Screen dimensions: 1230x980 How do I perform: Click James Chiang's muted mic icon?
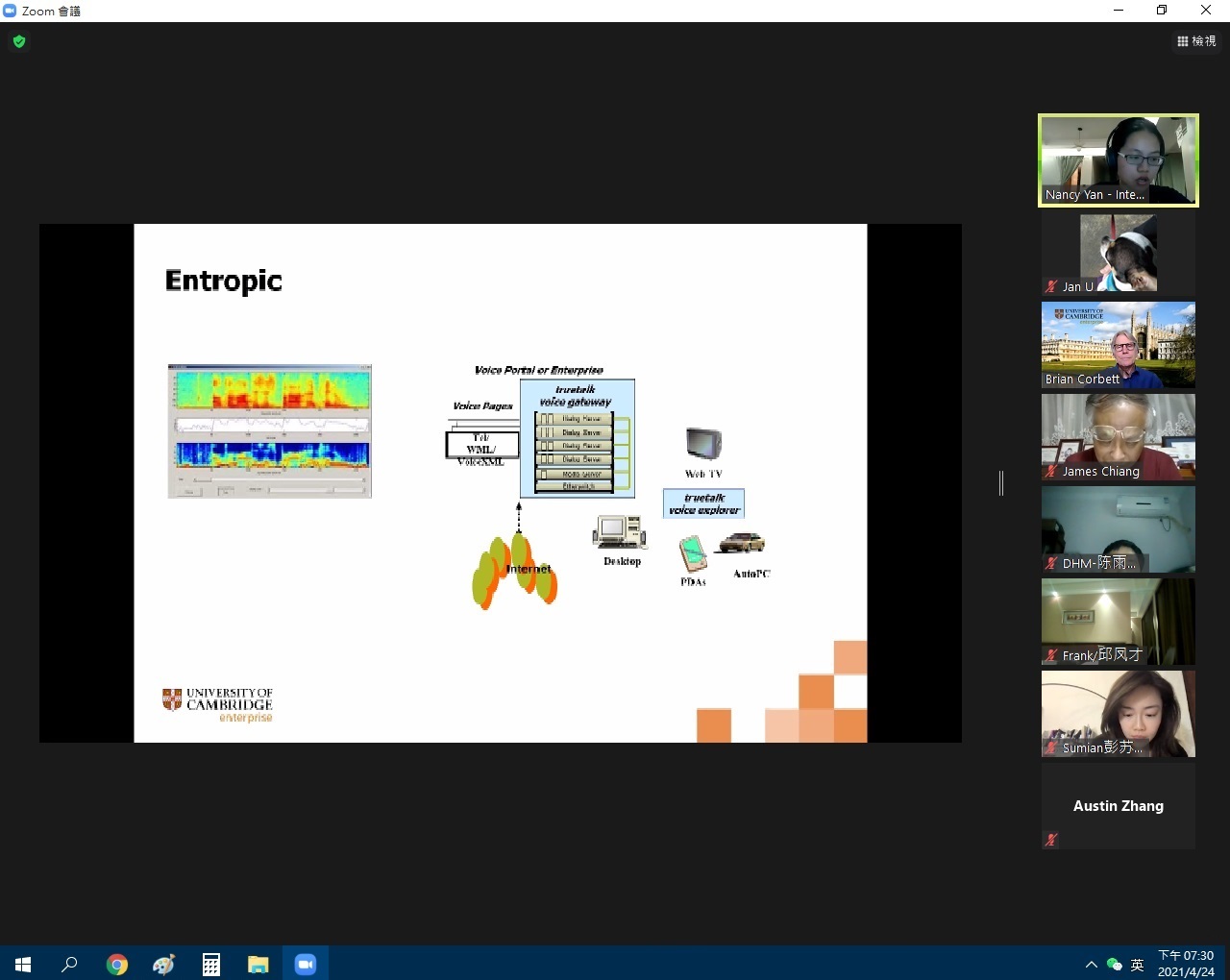pos(1051,471)
